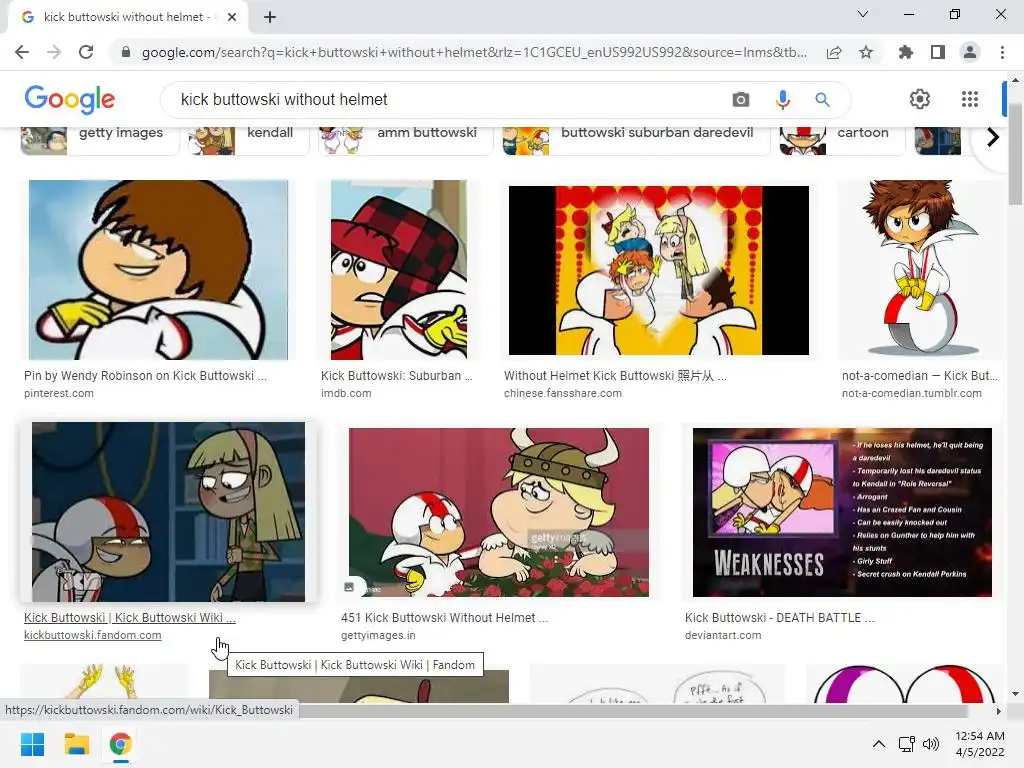Click 'not-a-comedian — Kick But...' title
Viewport: 1024px width, 768px height.
920,376
